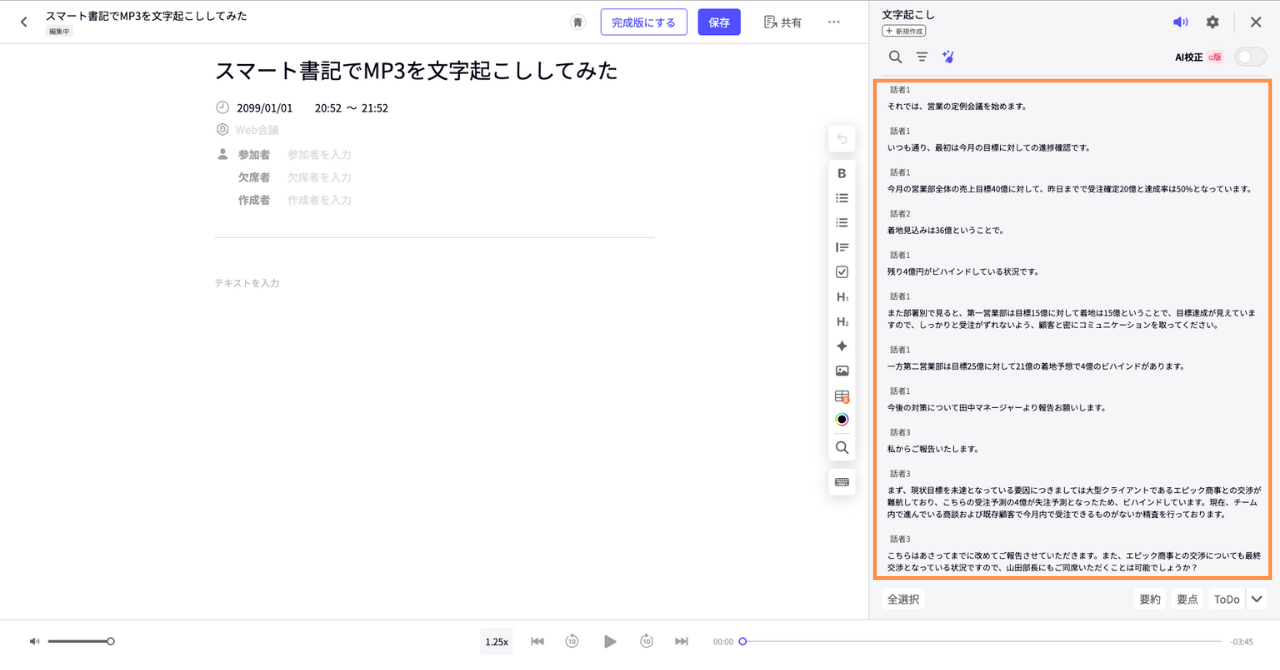
Task: Click the speaker icon in transcription header
Action: 1180,22
